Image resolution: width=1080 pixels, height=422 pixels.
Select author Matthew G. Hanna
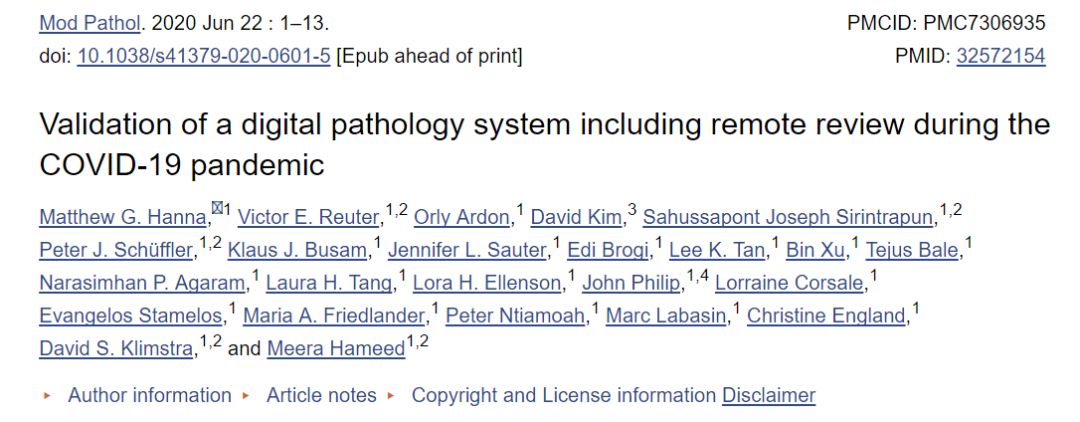[123, 218]
